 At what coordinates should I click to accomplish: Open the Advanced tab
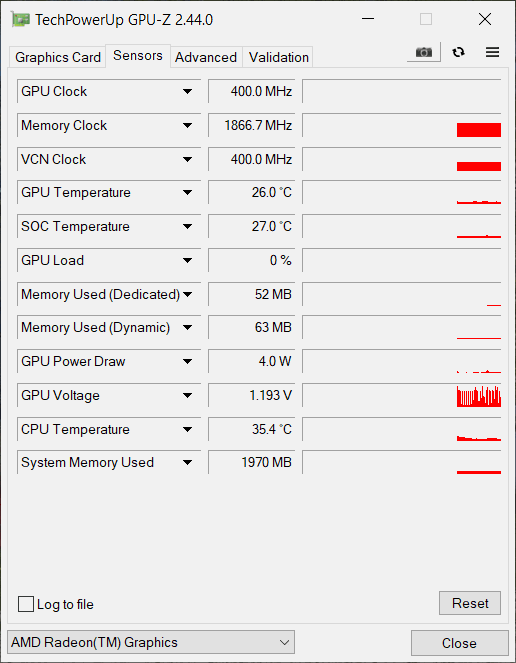(206, 57)
